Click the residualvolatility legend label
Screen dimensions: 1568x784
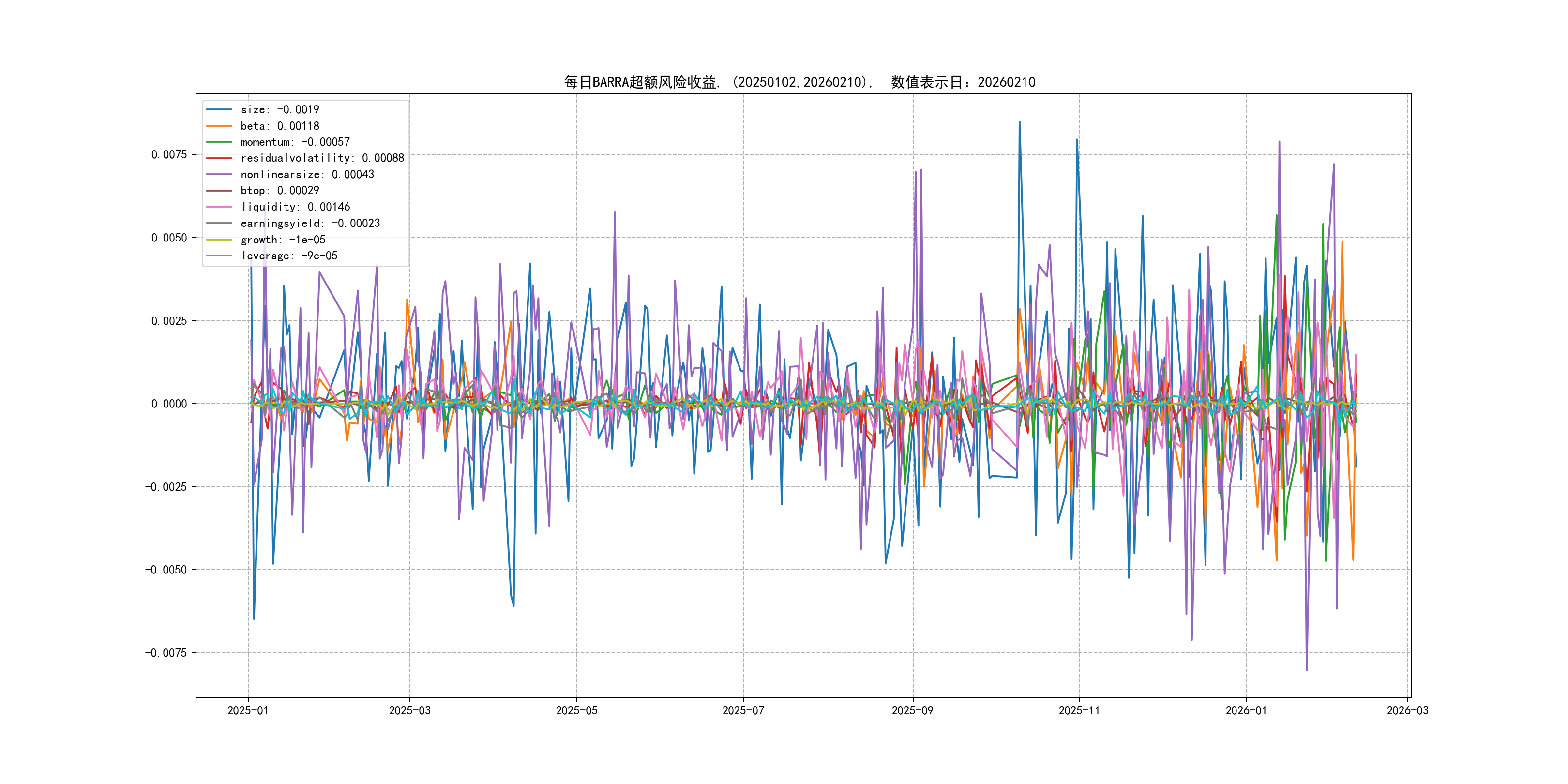(x=322, y=158)
